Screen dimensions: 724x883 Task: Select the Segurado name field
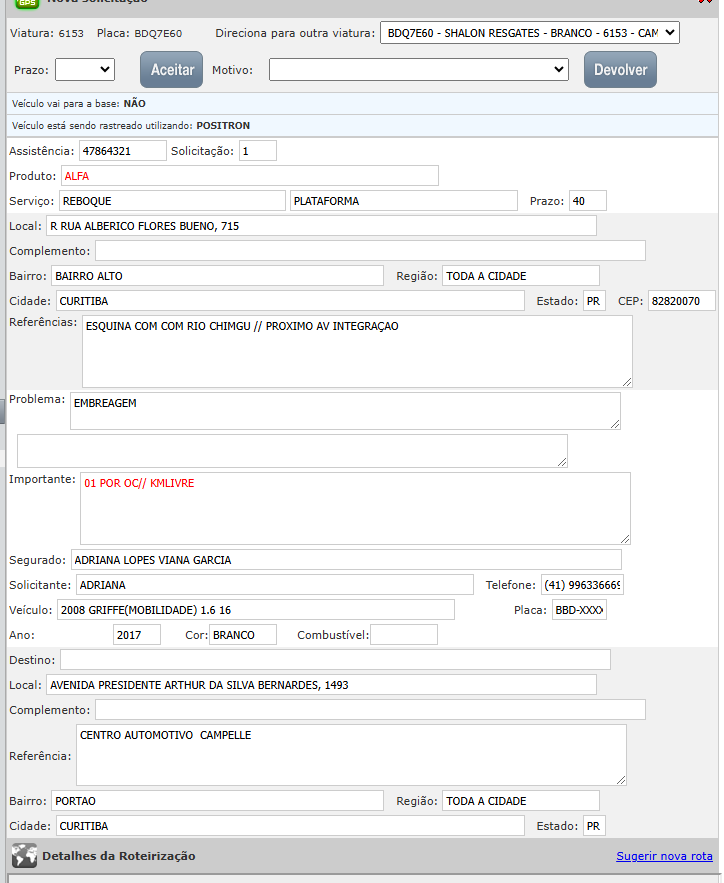point(345,560)
